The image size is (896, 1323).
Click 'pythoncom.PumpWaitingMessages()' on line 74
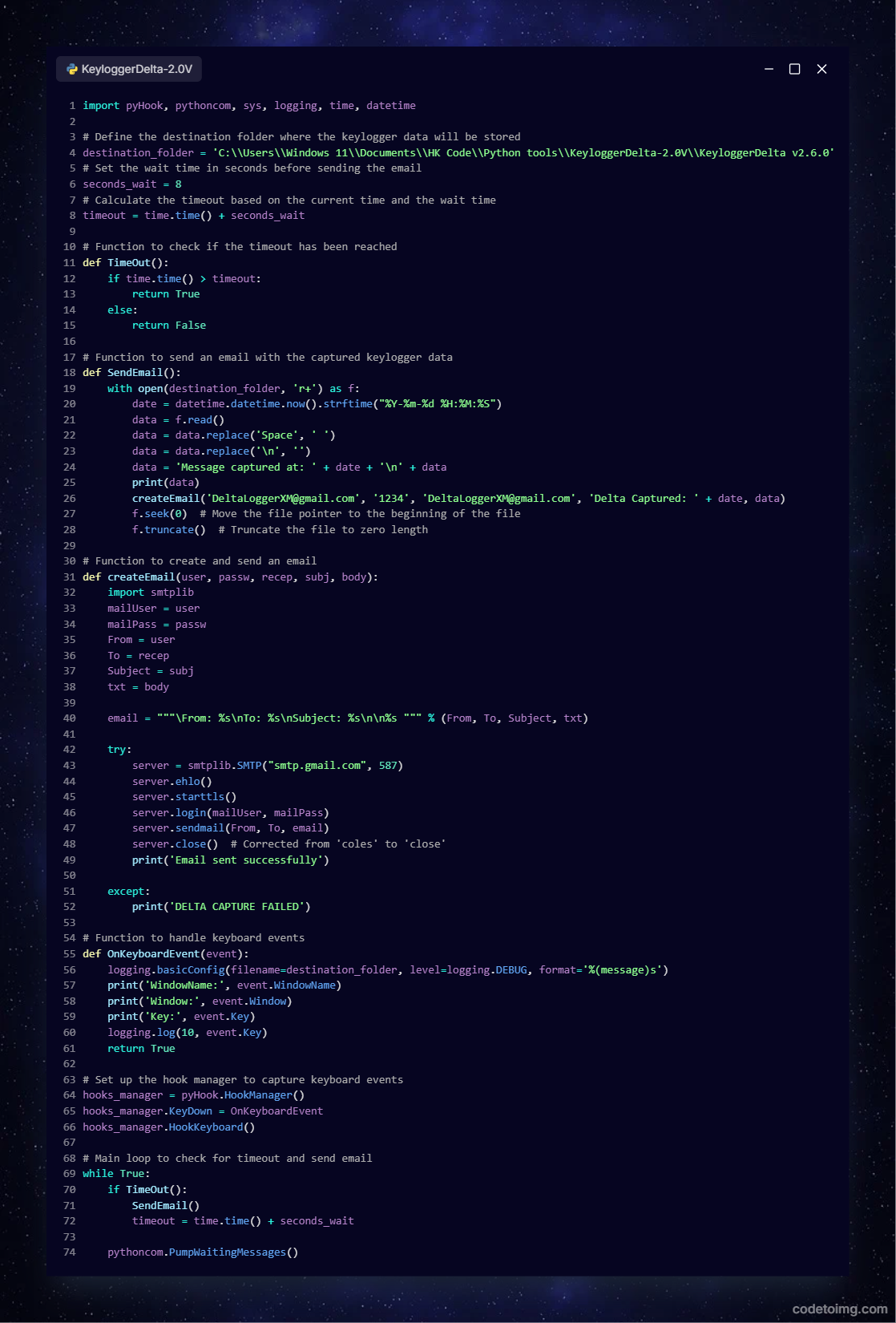[x=203, y=1252]
